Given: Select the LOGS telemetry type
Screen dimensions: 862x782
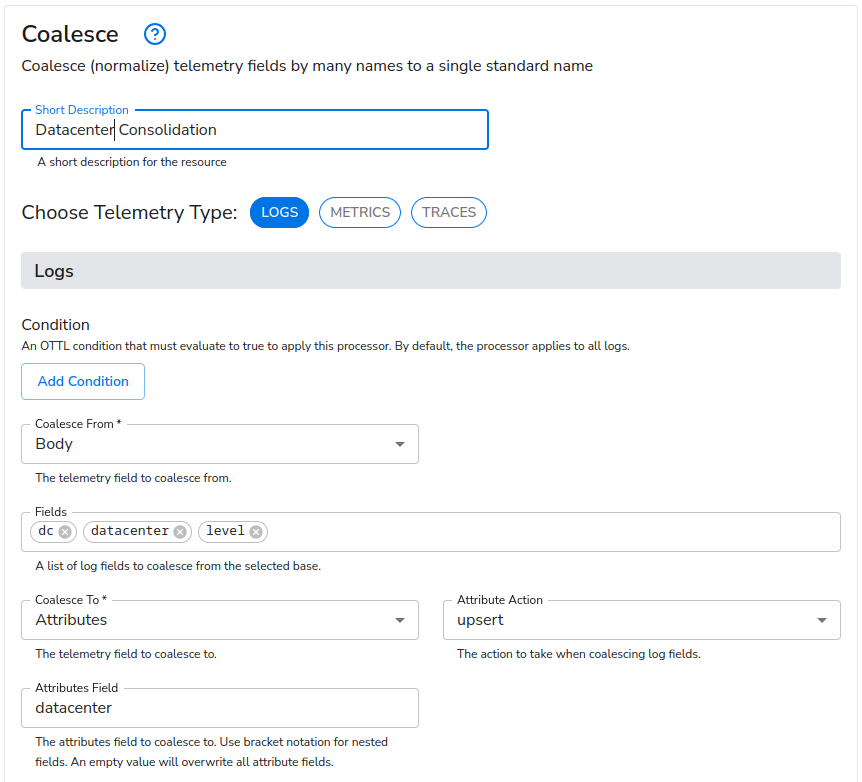Looking at the screenshot, I should point(279,212).
